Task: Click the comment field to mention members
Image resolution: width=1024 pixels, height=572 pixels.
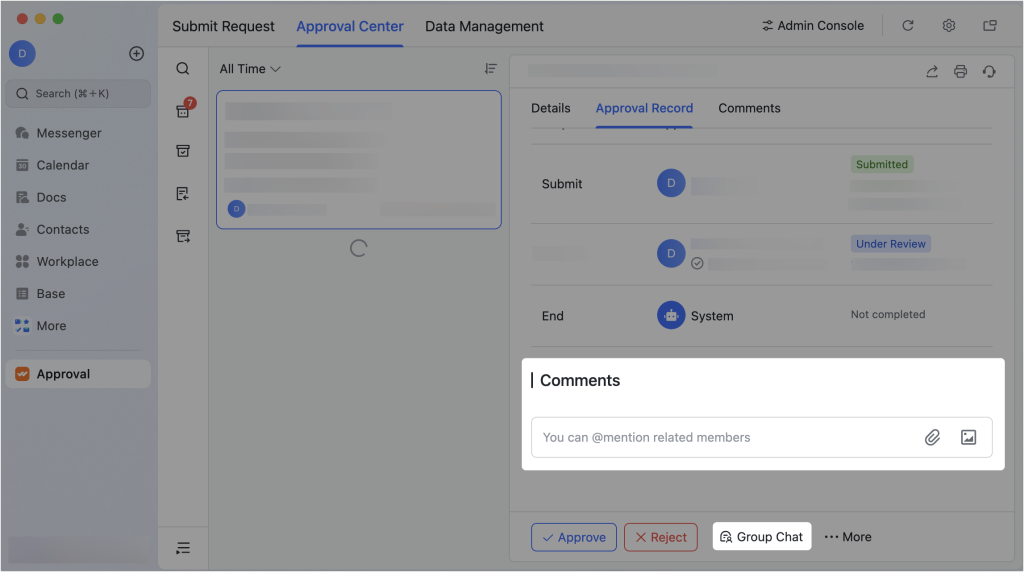Action: pos(720,437)
